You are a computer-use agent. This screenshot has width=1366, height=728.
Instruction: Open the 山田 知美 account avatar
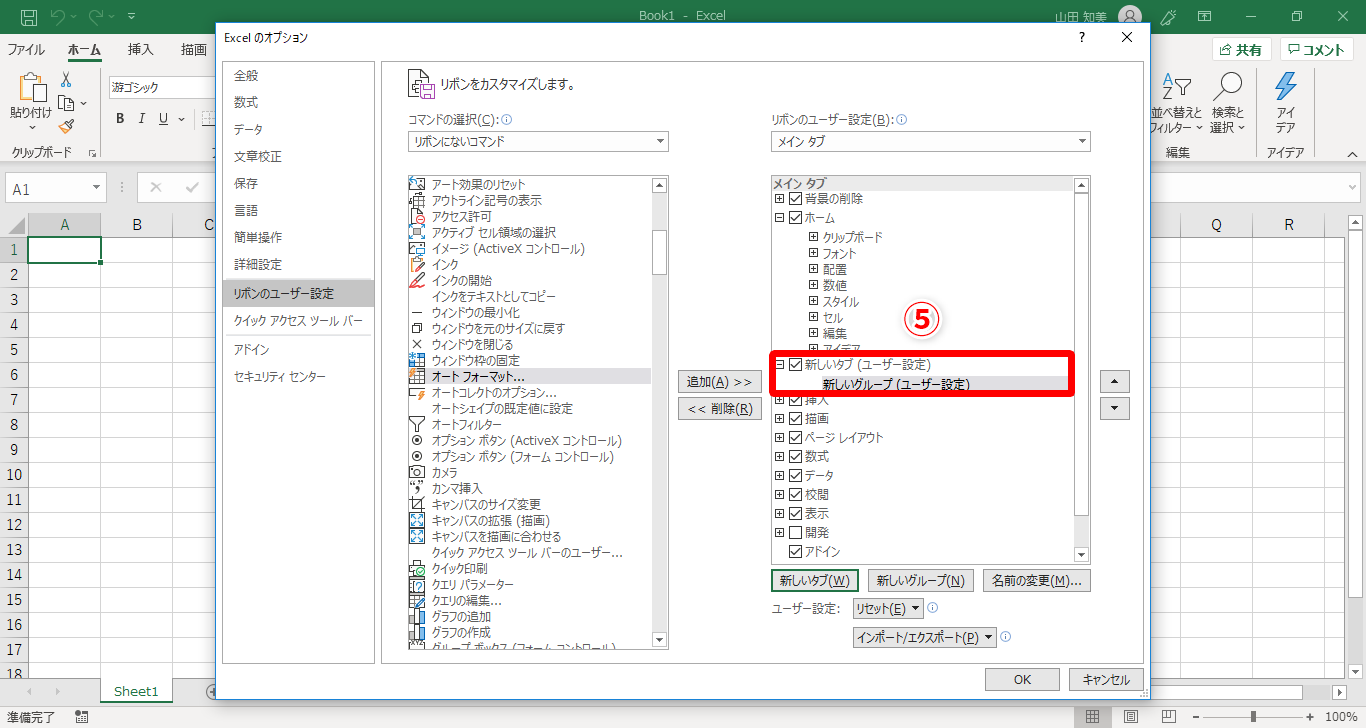(x=1129, y=17)
